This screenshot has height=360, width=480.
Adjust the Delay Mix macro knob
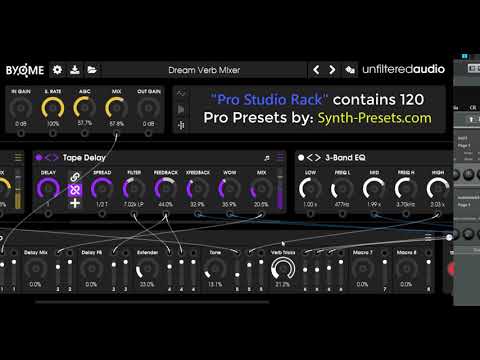(x=35, y=269)
